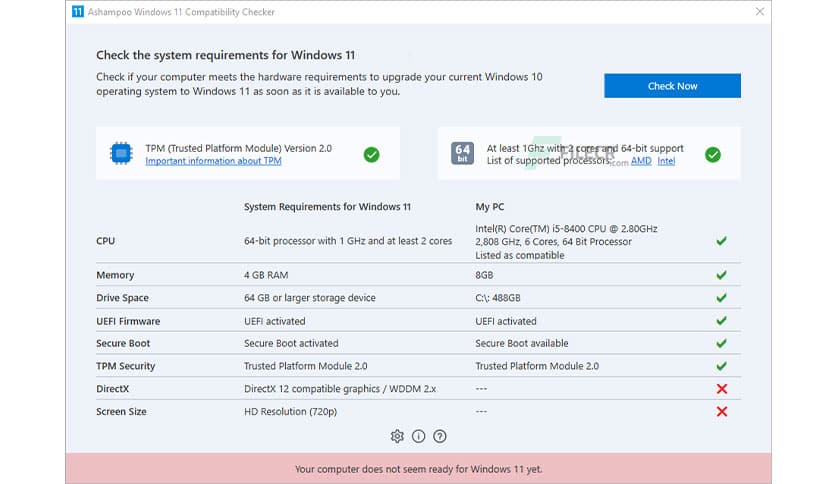Click 'Check the system requirements for Windows 11' heading
The image size is (836, 484).
coord(226,55)
